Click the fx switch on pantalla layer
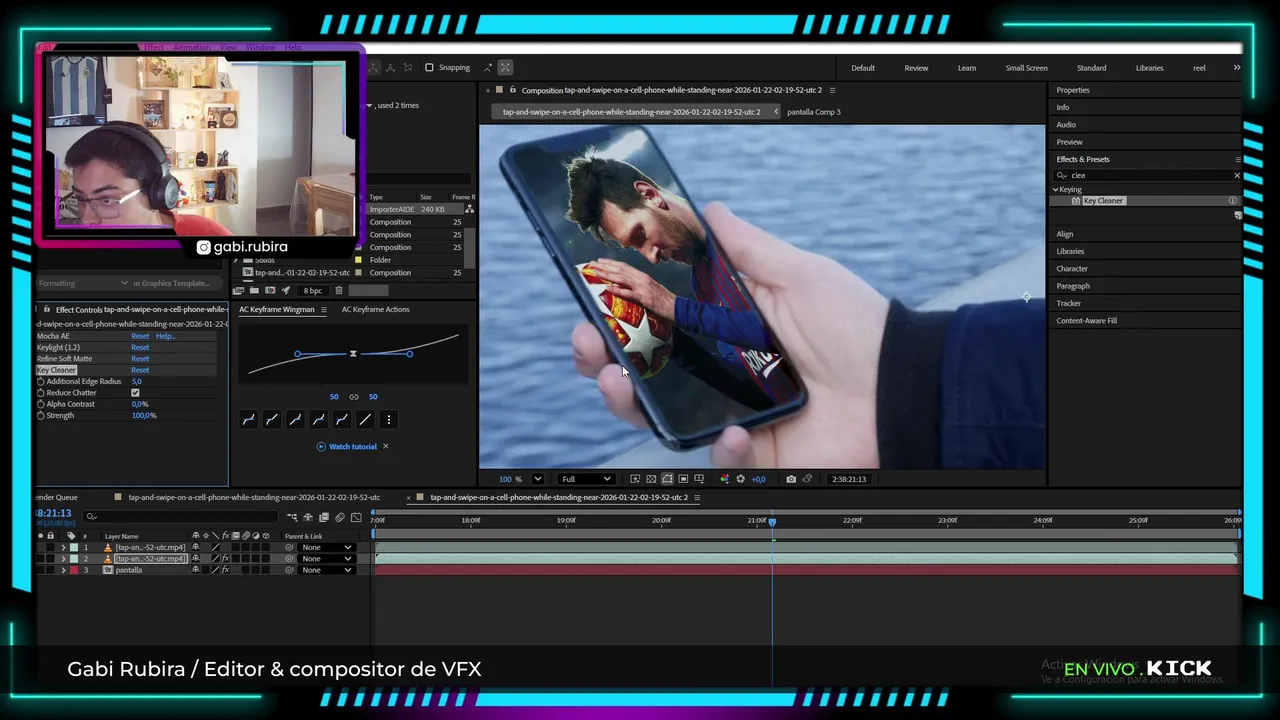This screenshot has height=720, width=1280. click(x=225, y=570)
